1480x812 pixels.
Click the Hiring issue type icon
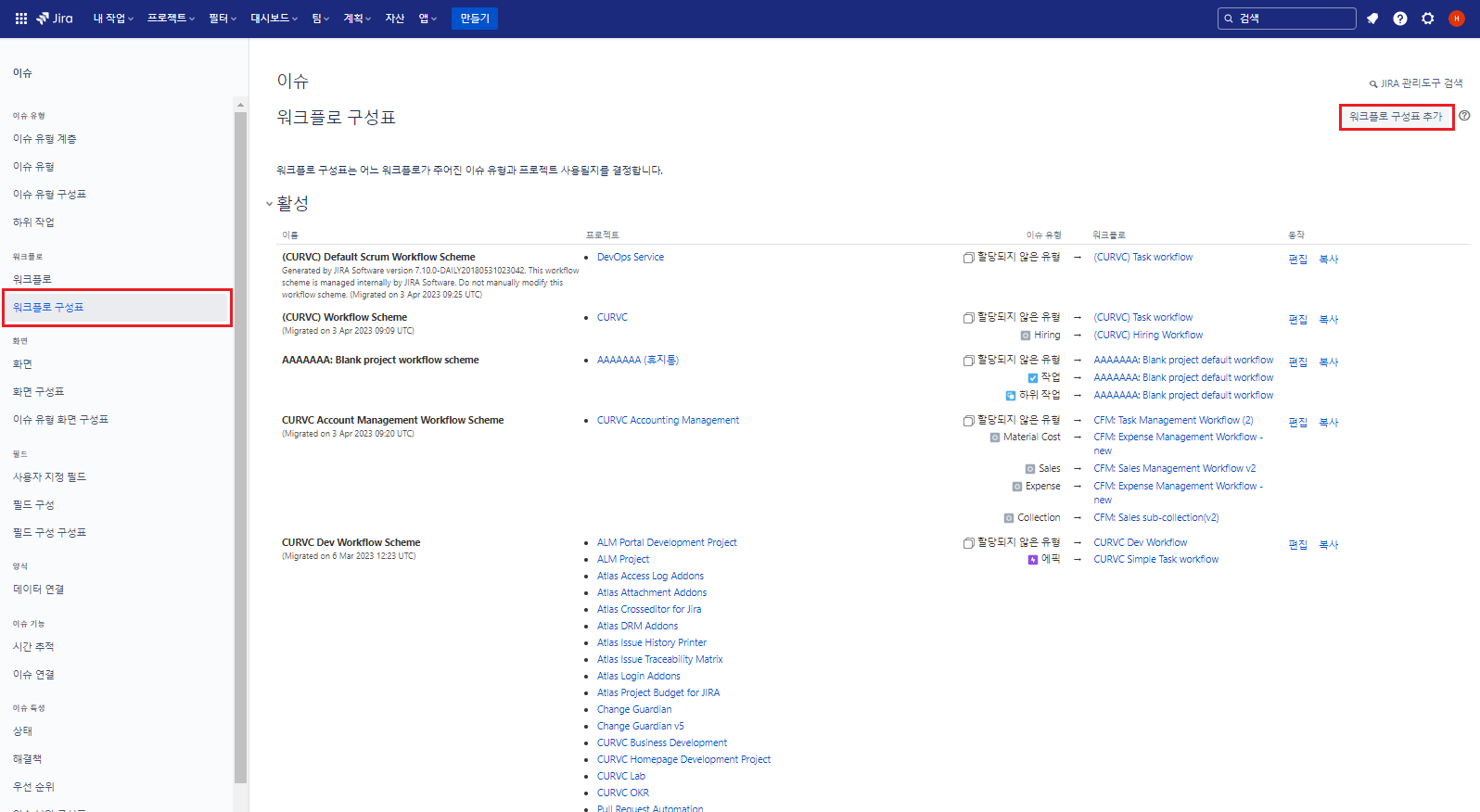1026,336
